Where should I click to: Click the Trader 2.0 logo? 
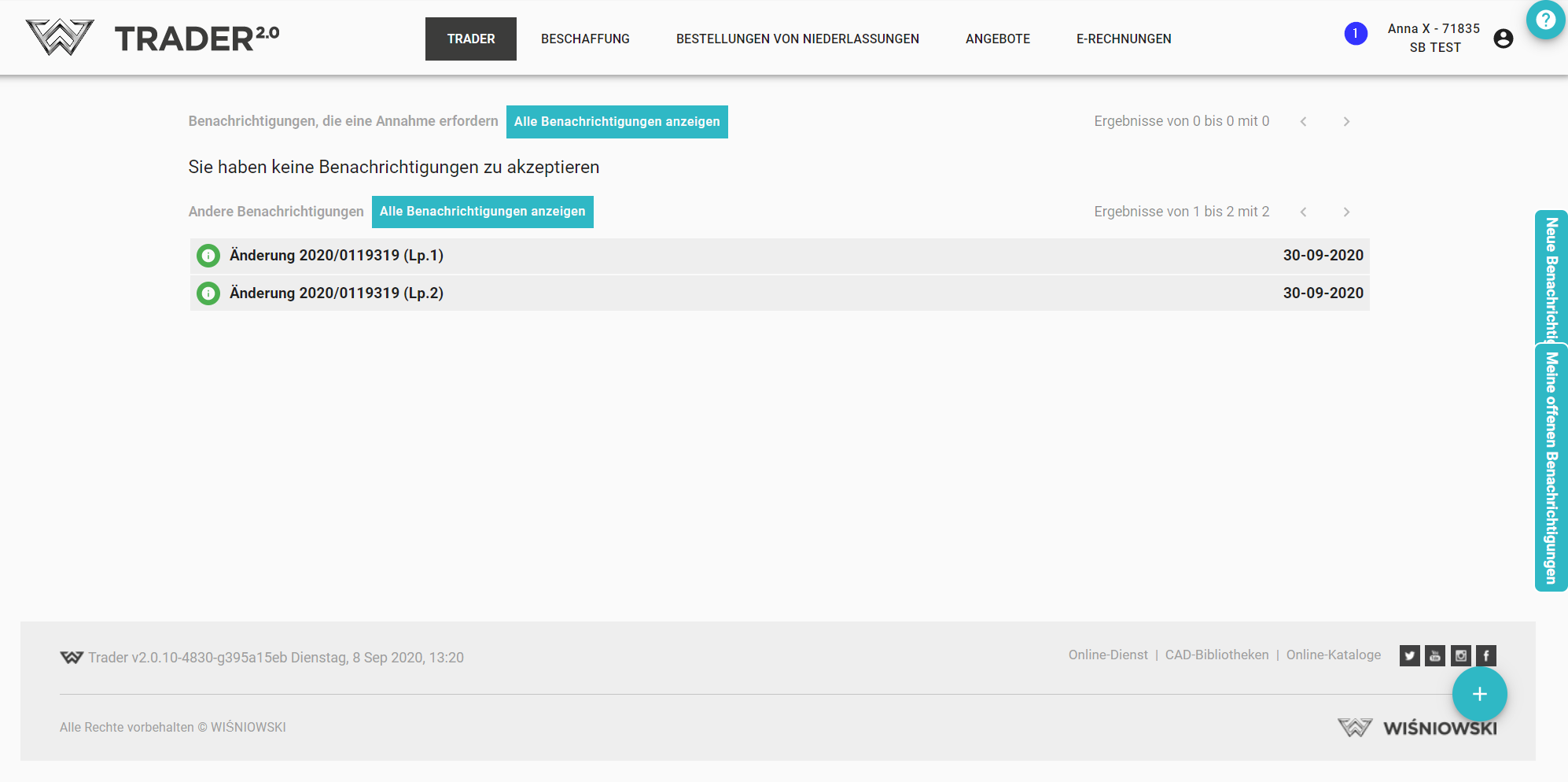pyautogui.click(x=153, y=38)
